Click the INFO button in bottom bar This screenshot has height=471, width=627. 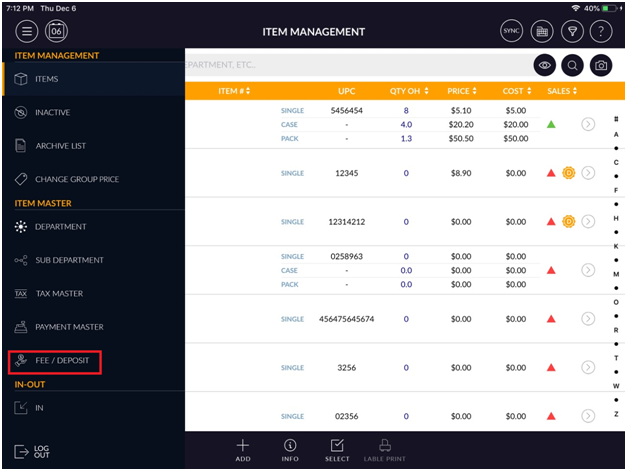click(290, 449)
